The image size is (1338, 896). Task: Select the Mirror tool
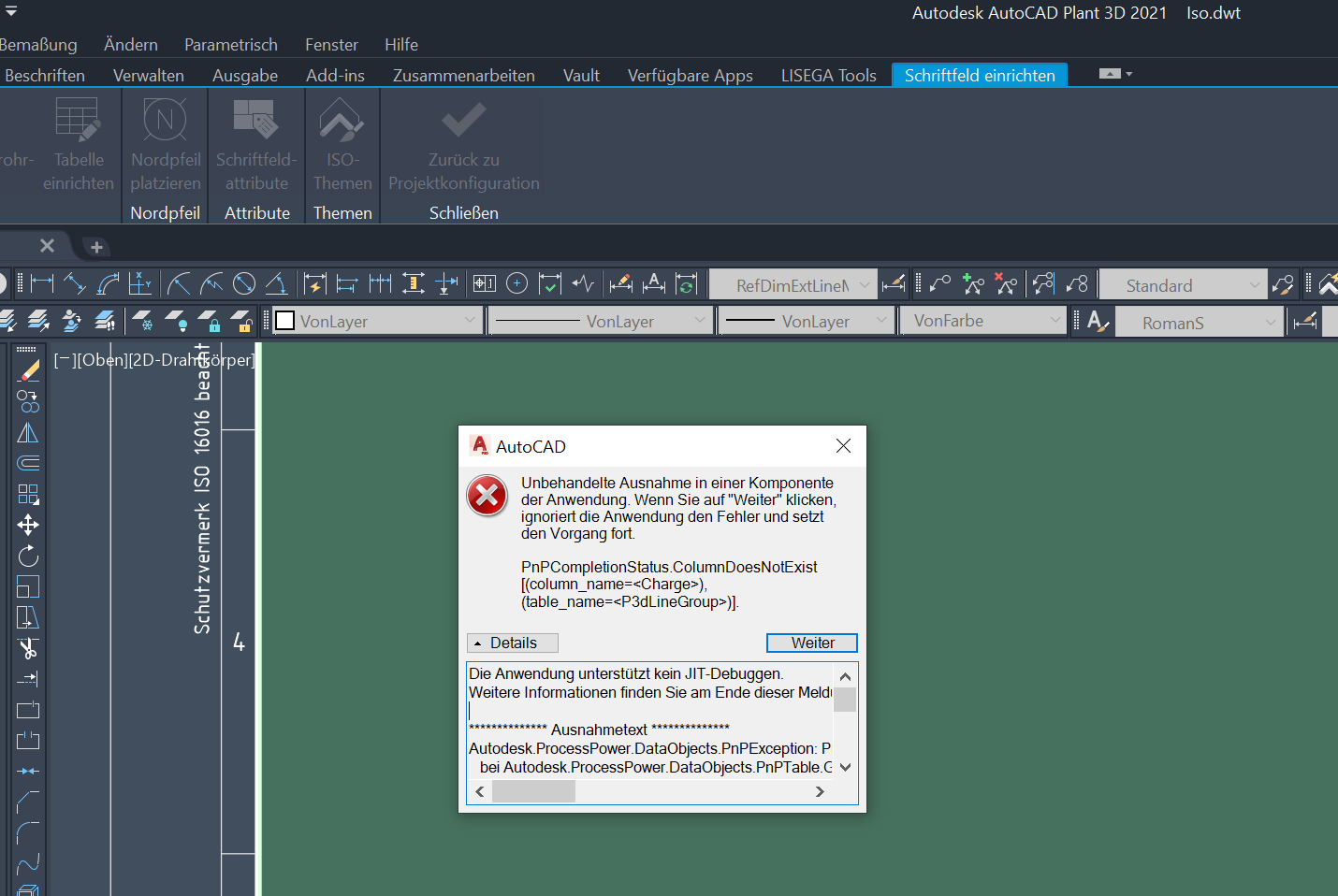click(28, 433)
